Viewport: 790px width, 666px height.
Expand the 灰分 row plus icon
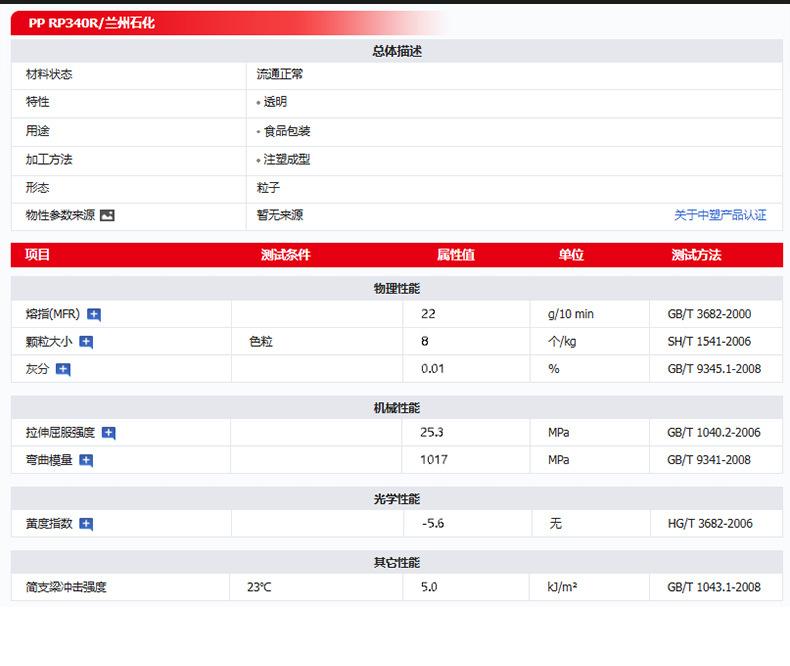[63, 369]
